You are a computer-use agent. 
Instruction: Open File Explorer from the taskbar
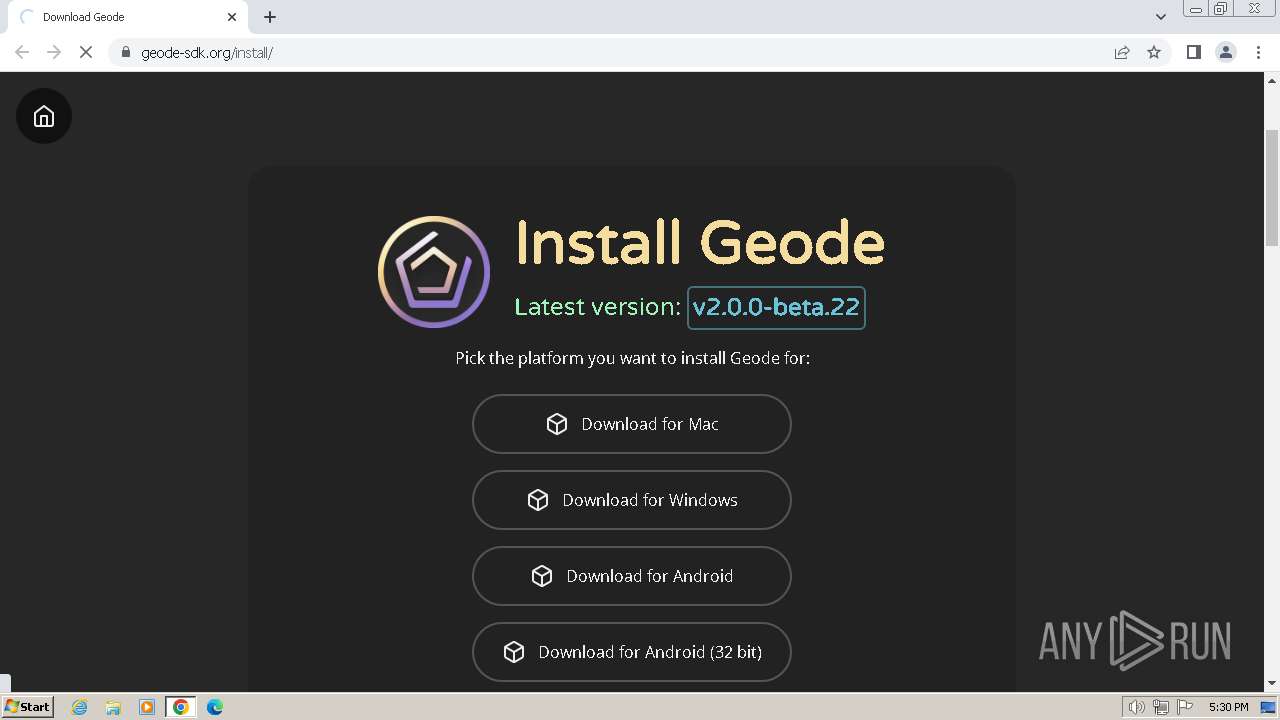(x=113, y=707)
